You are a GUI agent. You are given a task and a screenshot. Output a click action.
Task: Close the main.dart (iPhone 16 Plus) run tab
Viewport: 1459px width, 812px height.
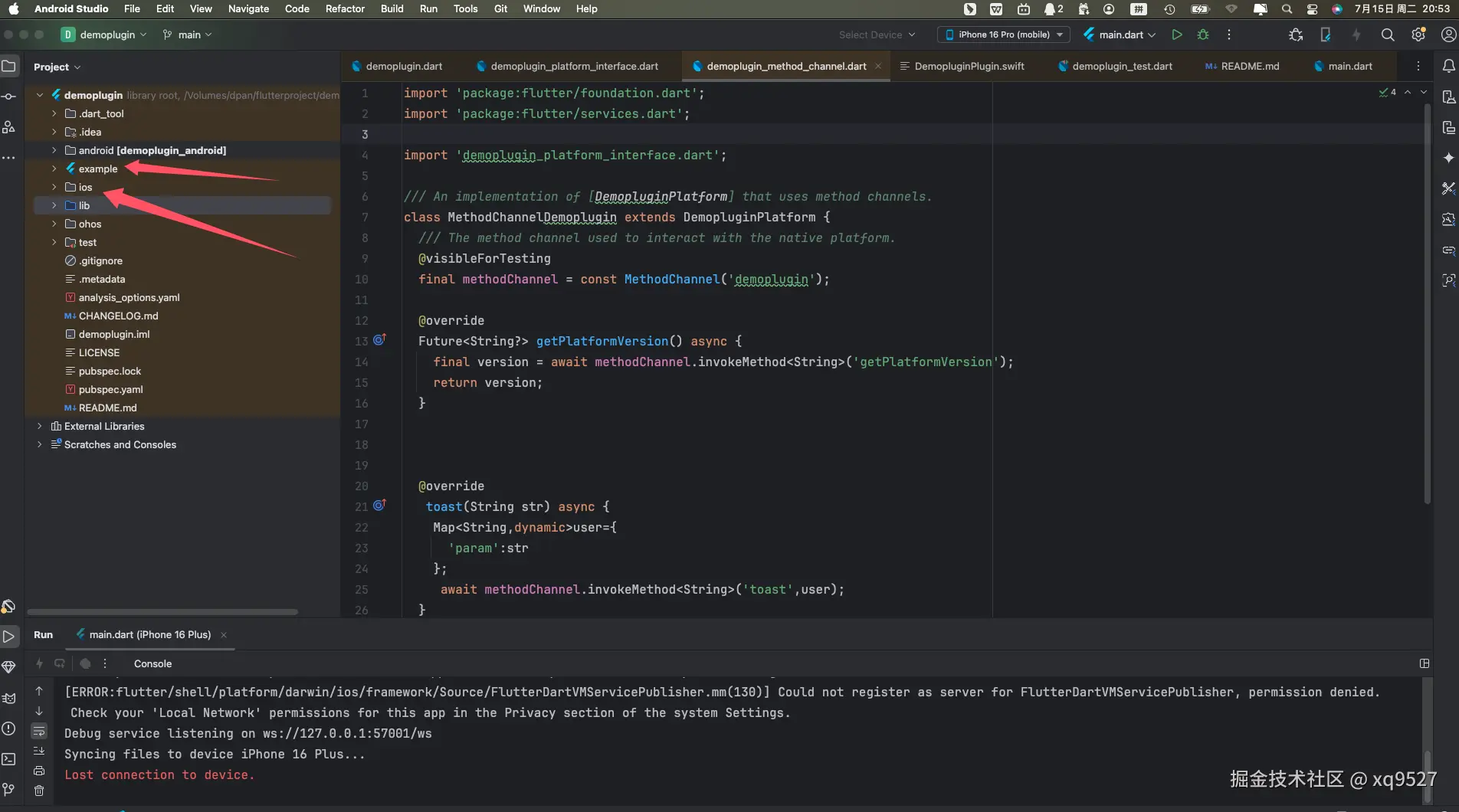224,635
